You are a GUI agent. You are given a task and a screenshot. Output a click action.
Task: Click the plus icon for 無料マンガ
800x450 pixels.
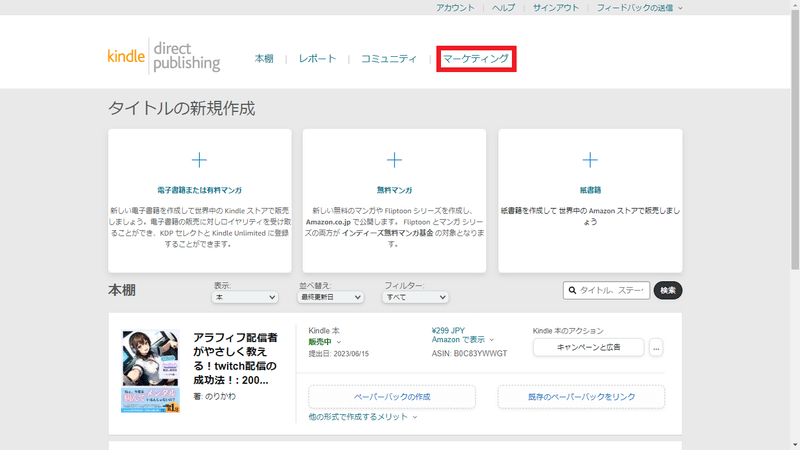pos(394,160)
